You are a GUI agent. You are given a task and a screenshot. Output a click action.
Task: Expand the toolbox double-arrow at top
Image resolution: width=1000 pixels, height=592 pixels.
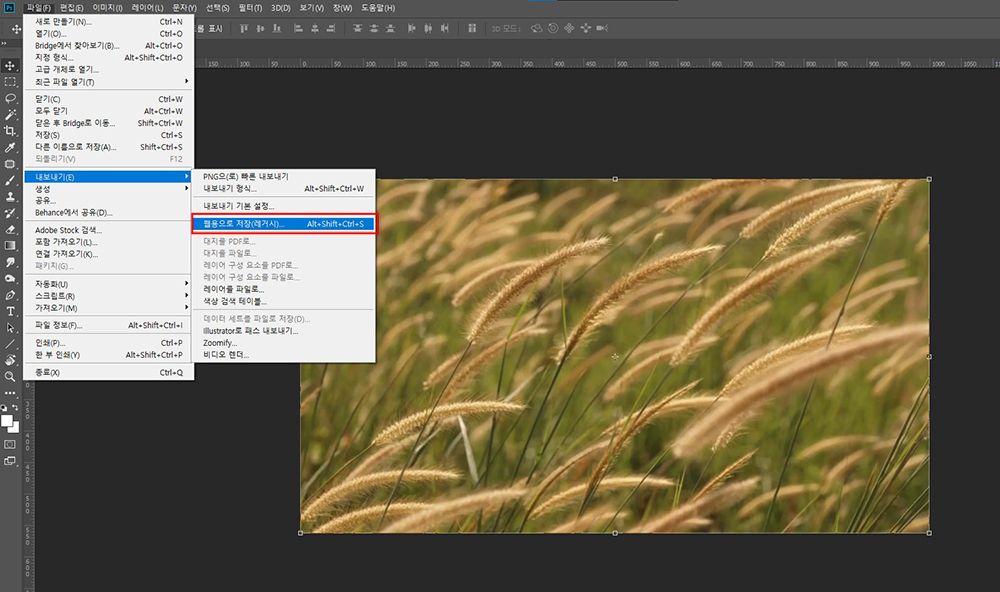click(x=4, y=43)
